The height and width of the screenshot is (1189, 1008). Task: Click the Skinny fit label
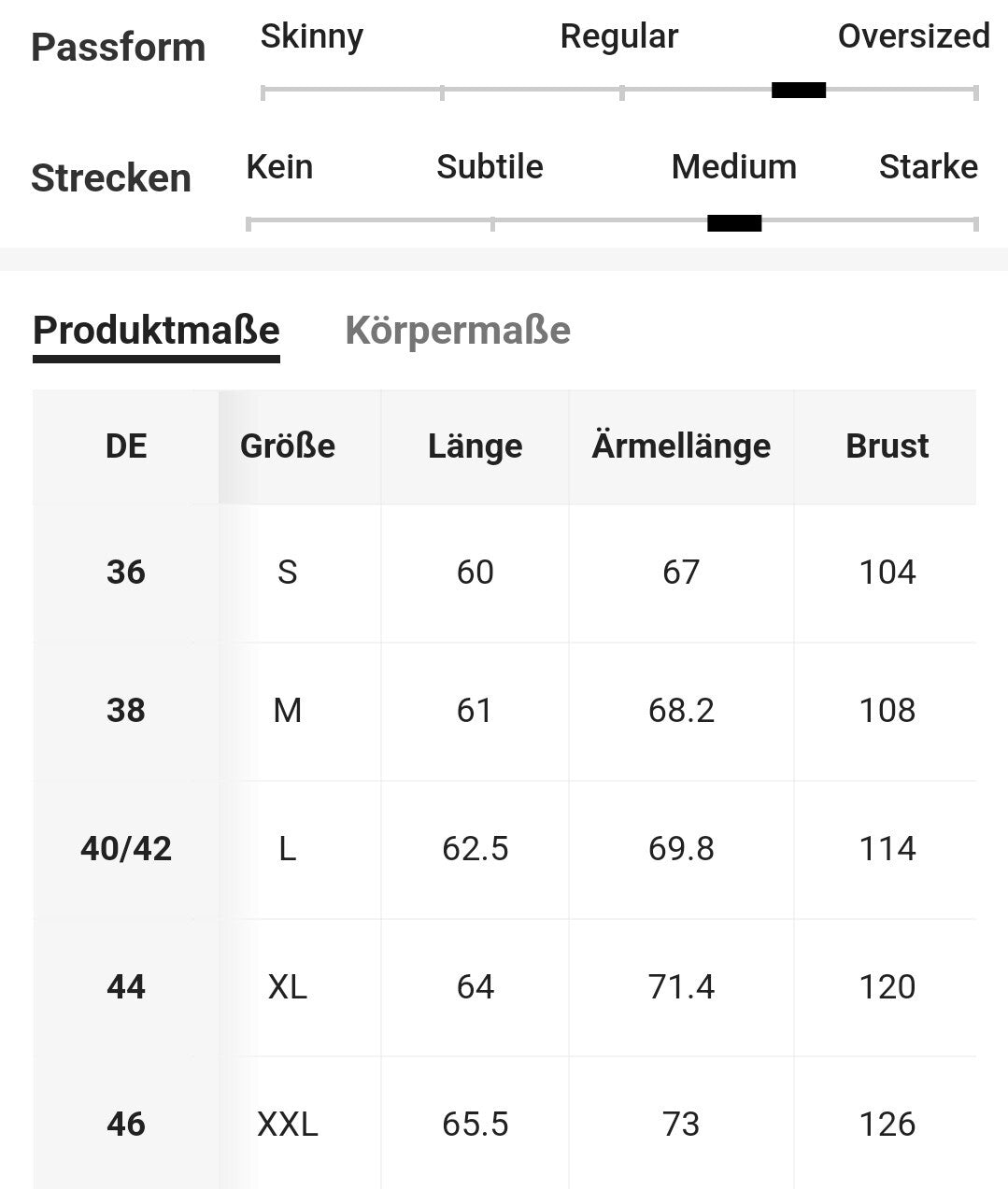tap(312, 36)
